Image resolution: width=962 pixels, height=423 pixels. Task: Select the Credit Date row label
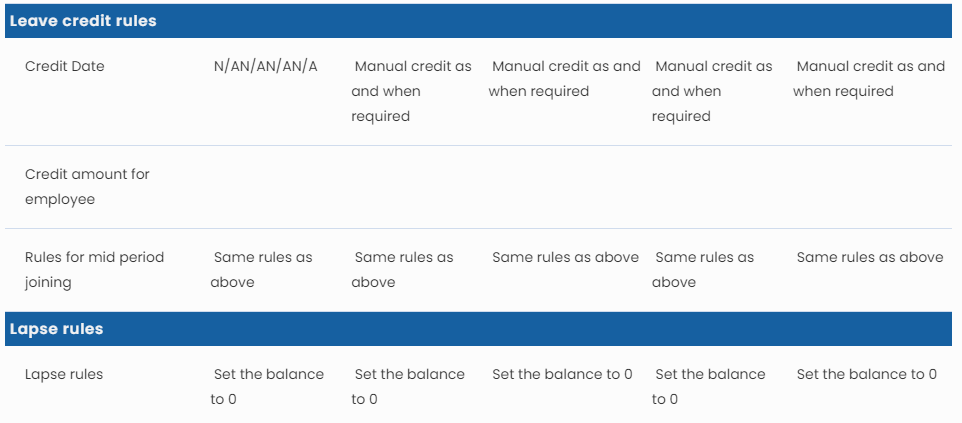tap(64, 66)
